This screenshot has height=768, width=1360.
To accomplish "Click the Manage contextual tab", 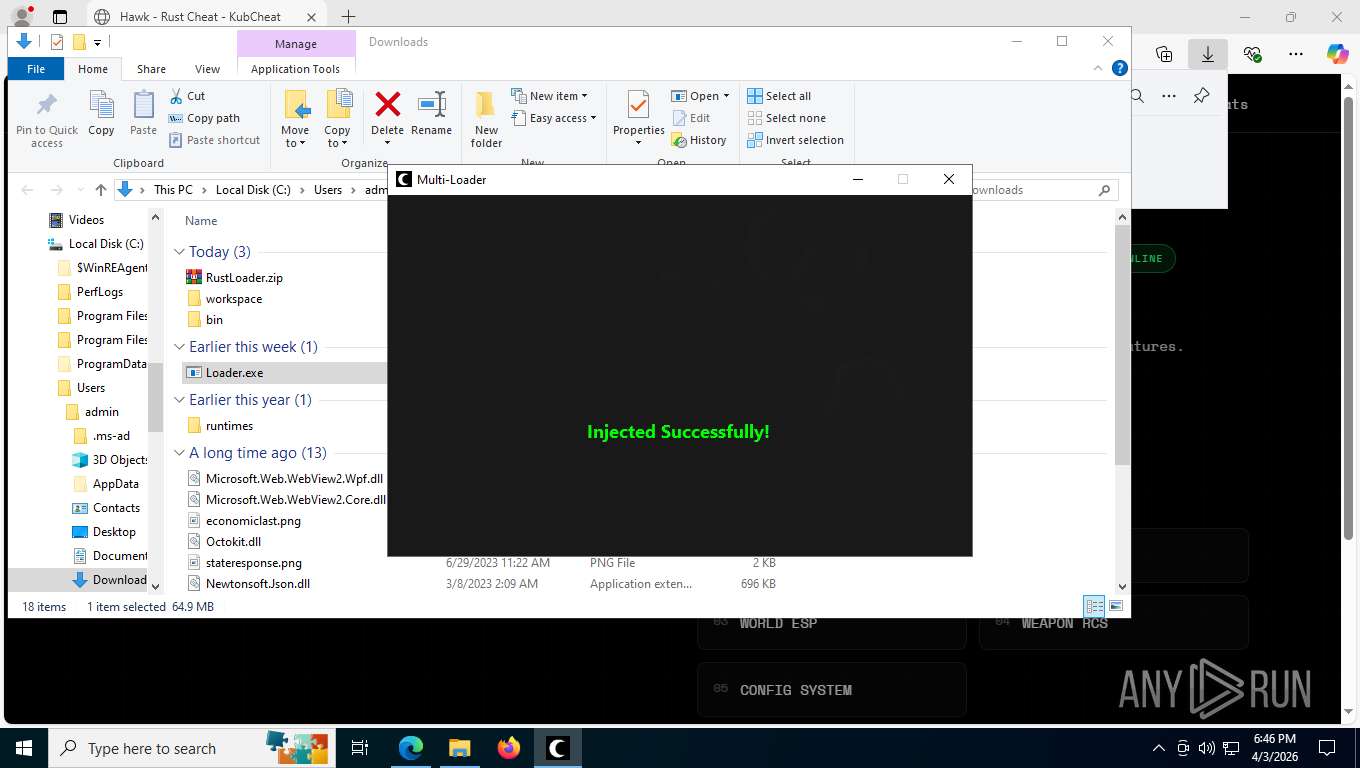I will click(x=296, y=44).
